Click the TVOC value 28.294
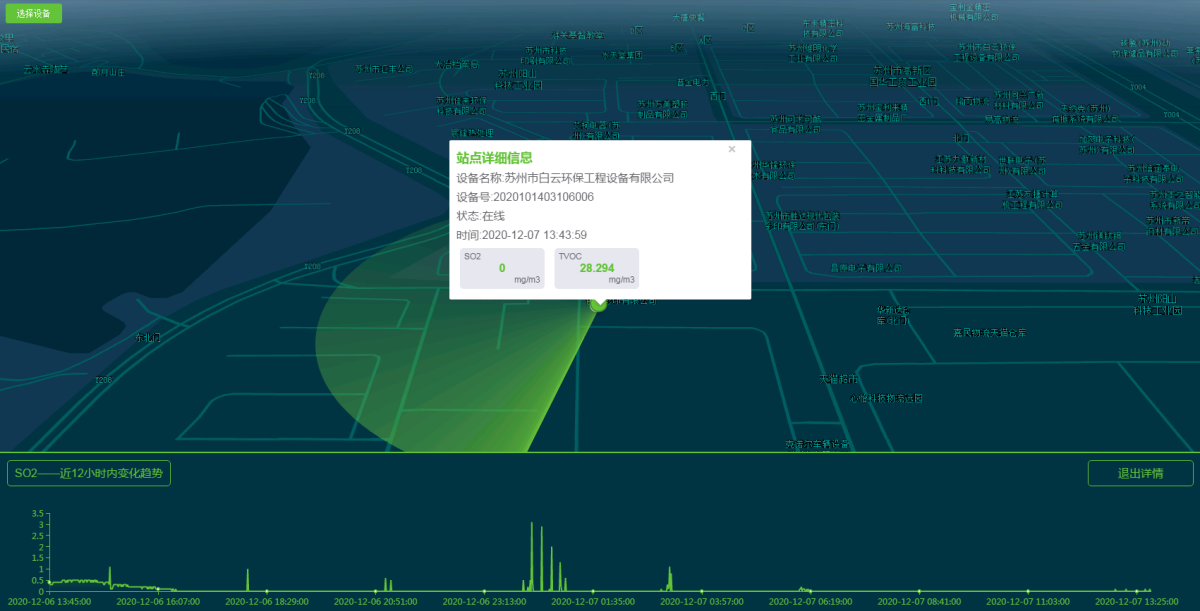The image size is (1200, 611). tap(597, 268)
